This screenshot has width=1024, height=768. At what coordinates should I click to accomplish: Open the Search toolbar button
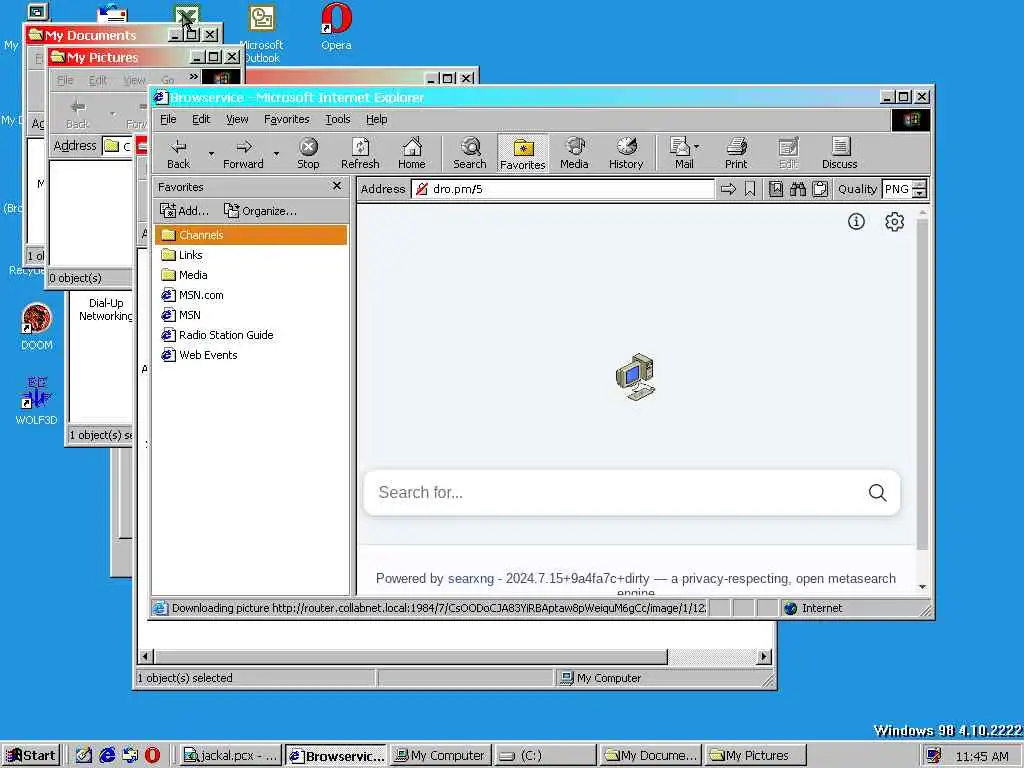(470, 153)
